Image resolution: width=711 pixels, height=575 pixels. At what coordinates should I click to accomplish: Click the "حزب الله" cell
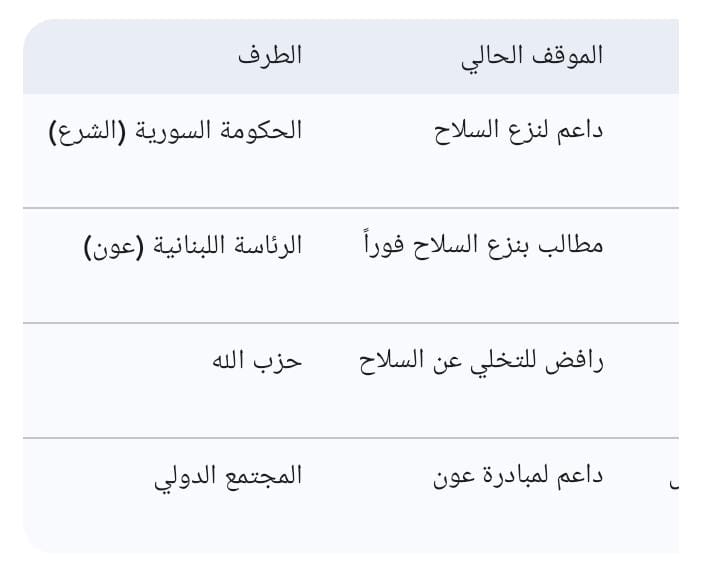click(257, 361)
